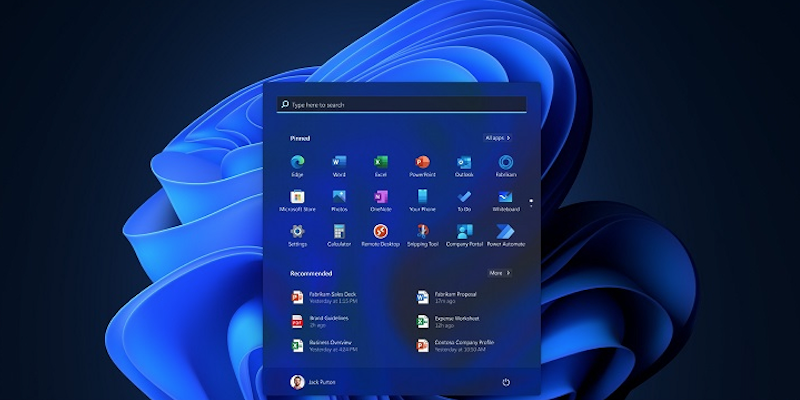Open the Brand Guidelines PDF file
Viewport: 800px width, 400px height.
click(x=320, y=321)
